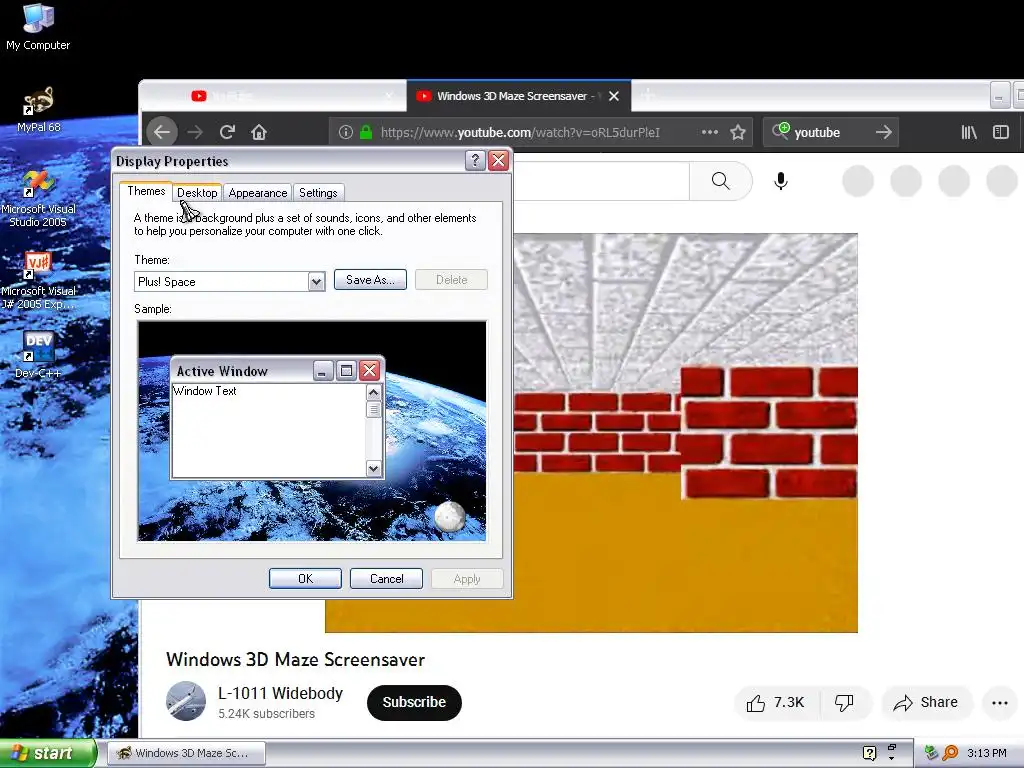Close the Windows 3D Maze Screensaver tab
Image resolution: width=1024 pixels, height=768 pixels.
point(614,96)
